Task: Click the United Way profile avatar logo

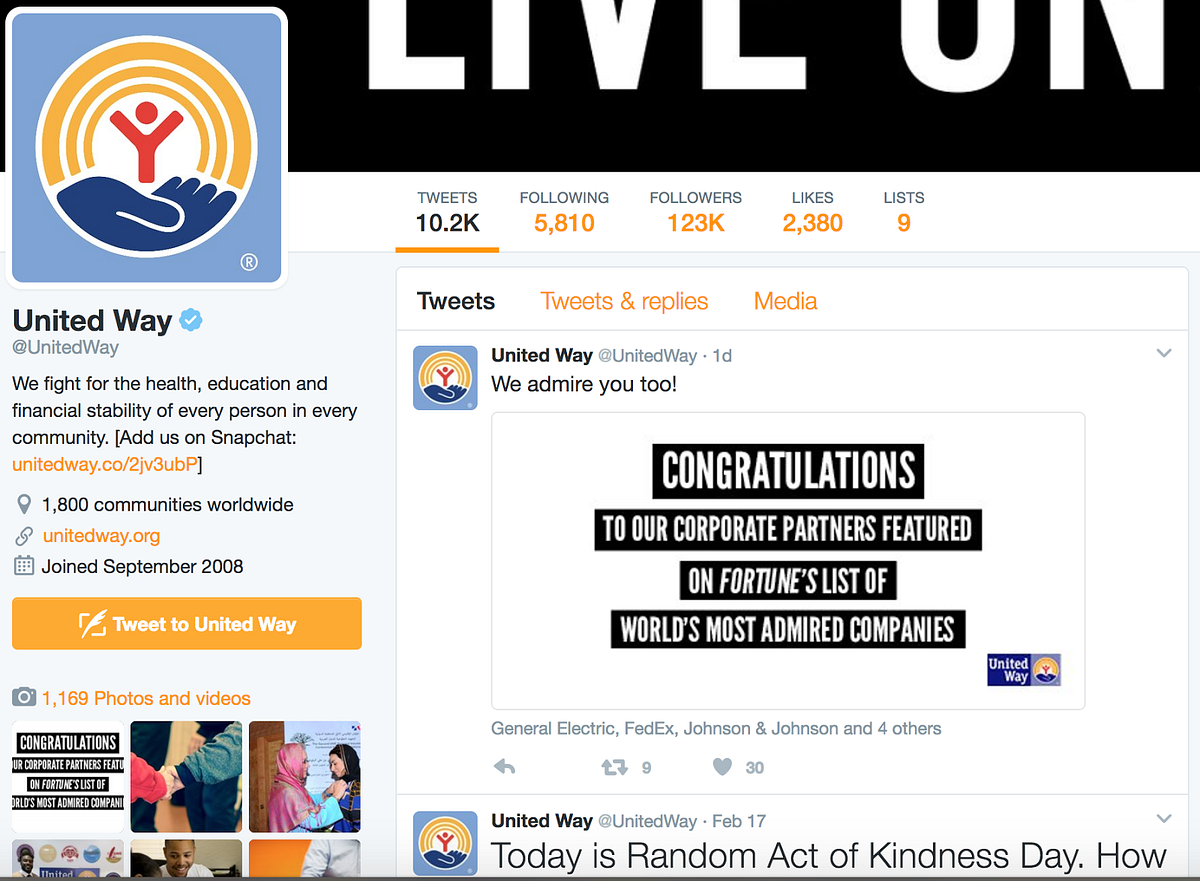Action: coord(147,147)
